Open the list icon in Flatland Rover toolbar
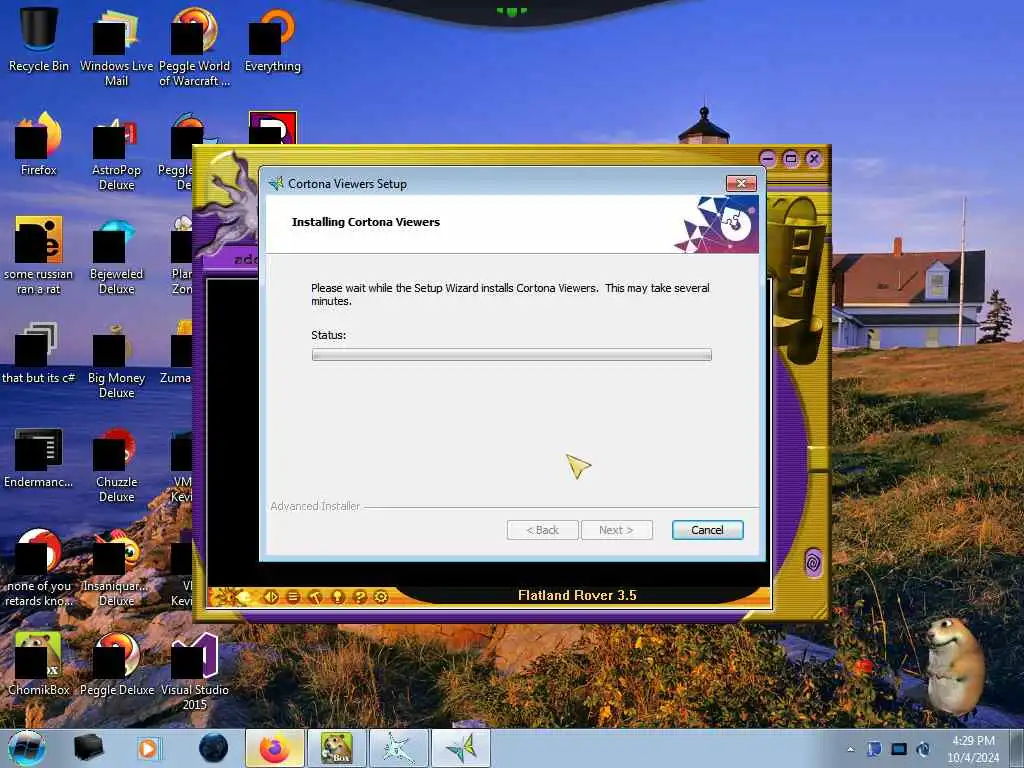 coord(293,596)
